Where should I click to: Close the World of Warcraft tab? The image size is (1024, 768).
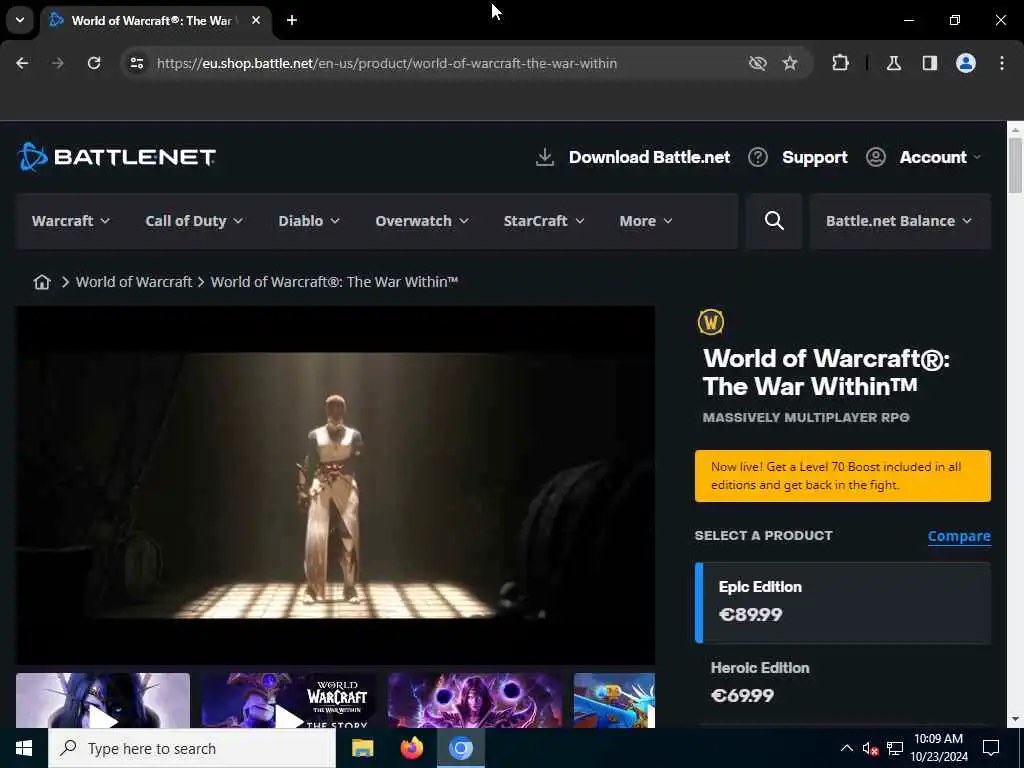(256, 20)
